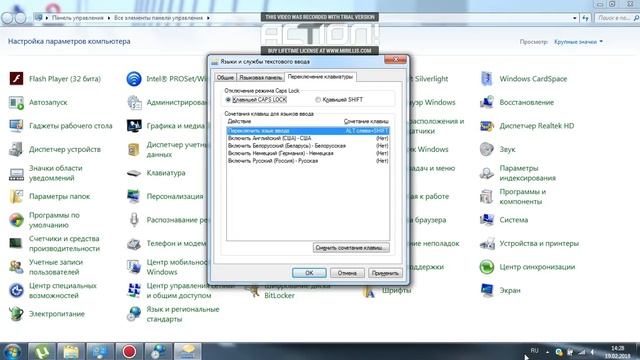The height and width of the screenshot is (360, 640).
Task: Select row Включить Русский (Россия)
Action: (308, 161)
